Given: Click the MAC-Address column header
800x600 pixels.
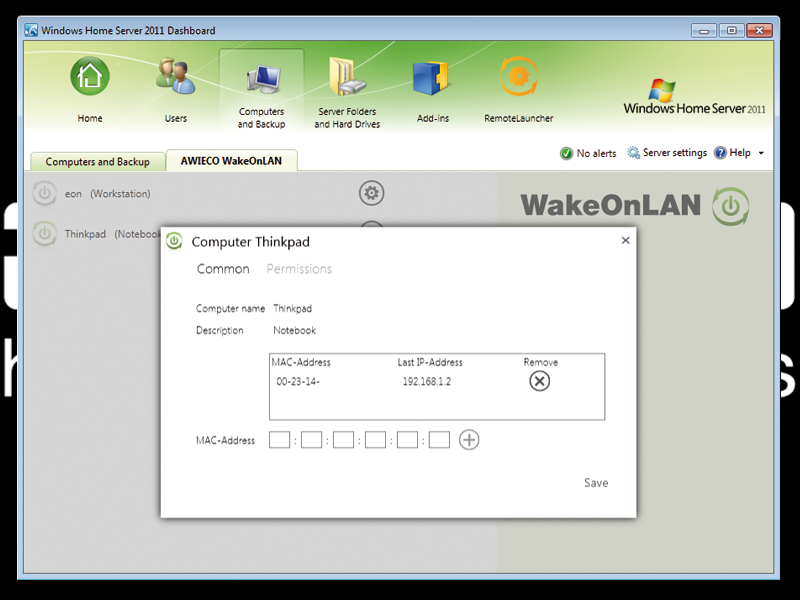Looking at the screenshot, I should click(301, 362).
